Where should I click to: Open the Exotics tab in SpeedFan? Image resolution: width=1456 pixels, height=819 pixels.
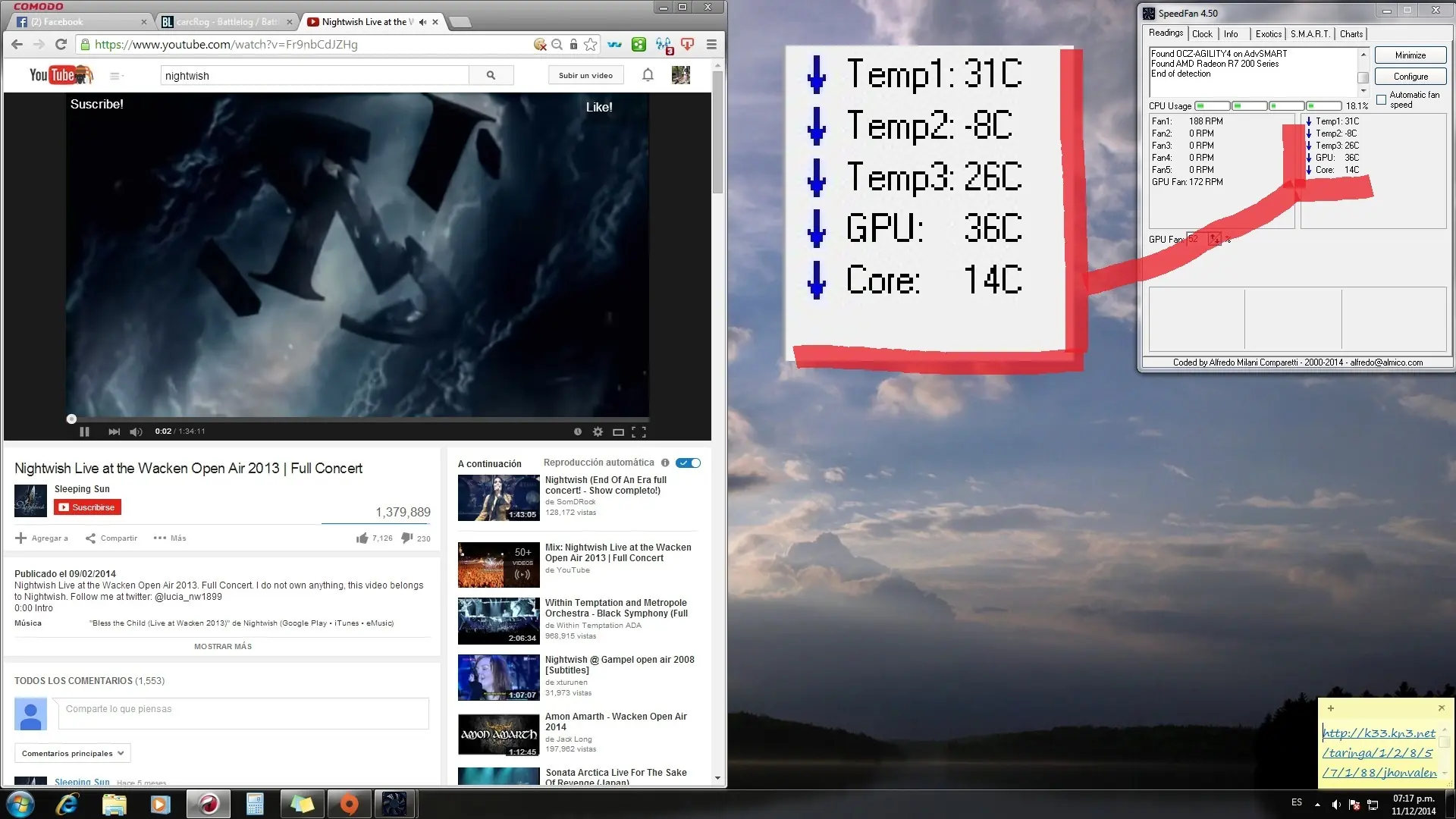click(1268, 33)
